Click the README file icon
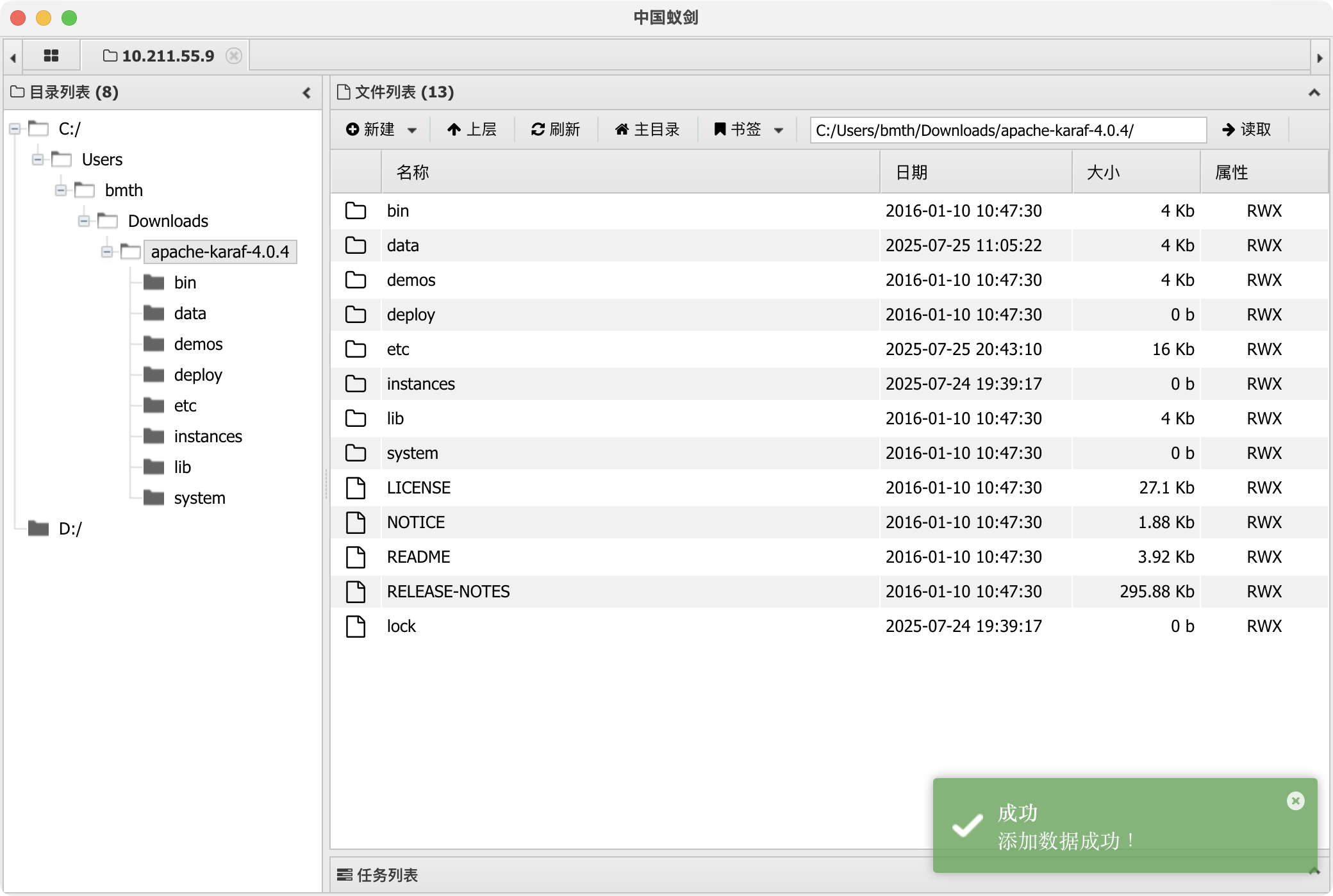 [356, 557]
